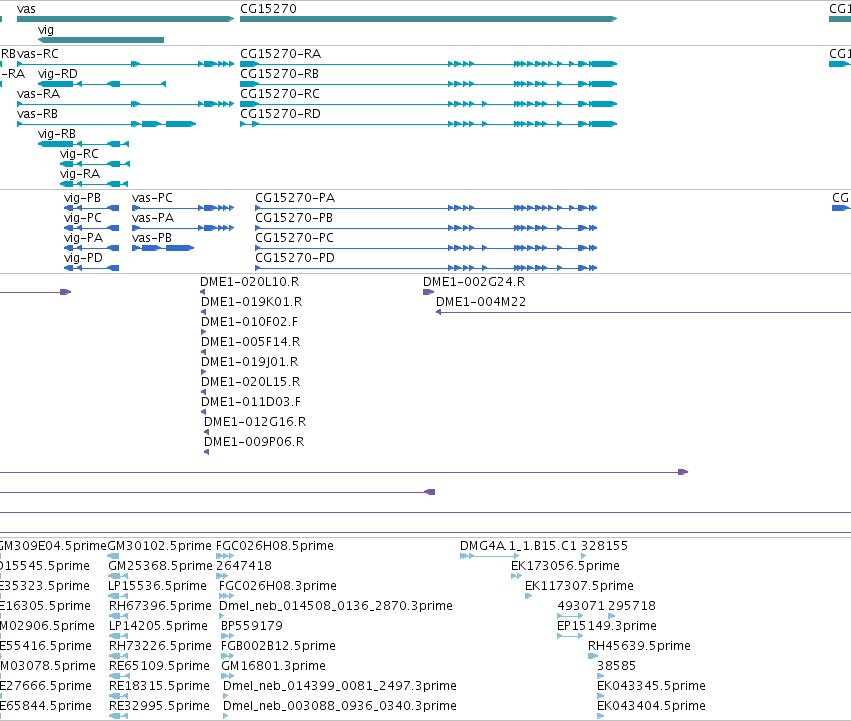Click DME1-019J01.R clone label
The height and width of the screenshot is (721, 851).
(x=250, y=363)
